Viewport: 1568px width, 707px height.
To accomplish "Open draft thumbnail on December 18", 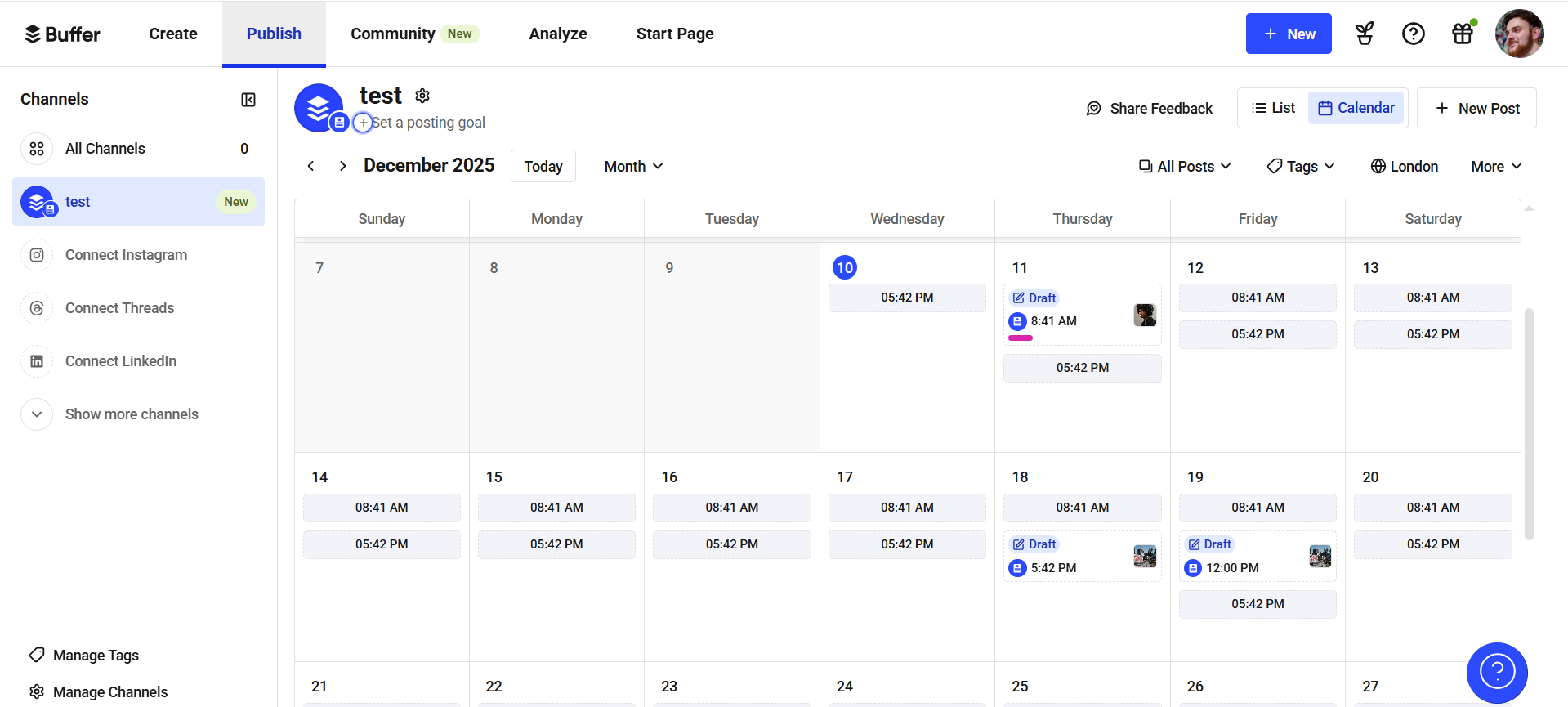I will (1145, 557).
